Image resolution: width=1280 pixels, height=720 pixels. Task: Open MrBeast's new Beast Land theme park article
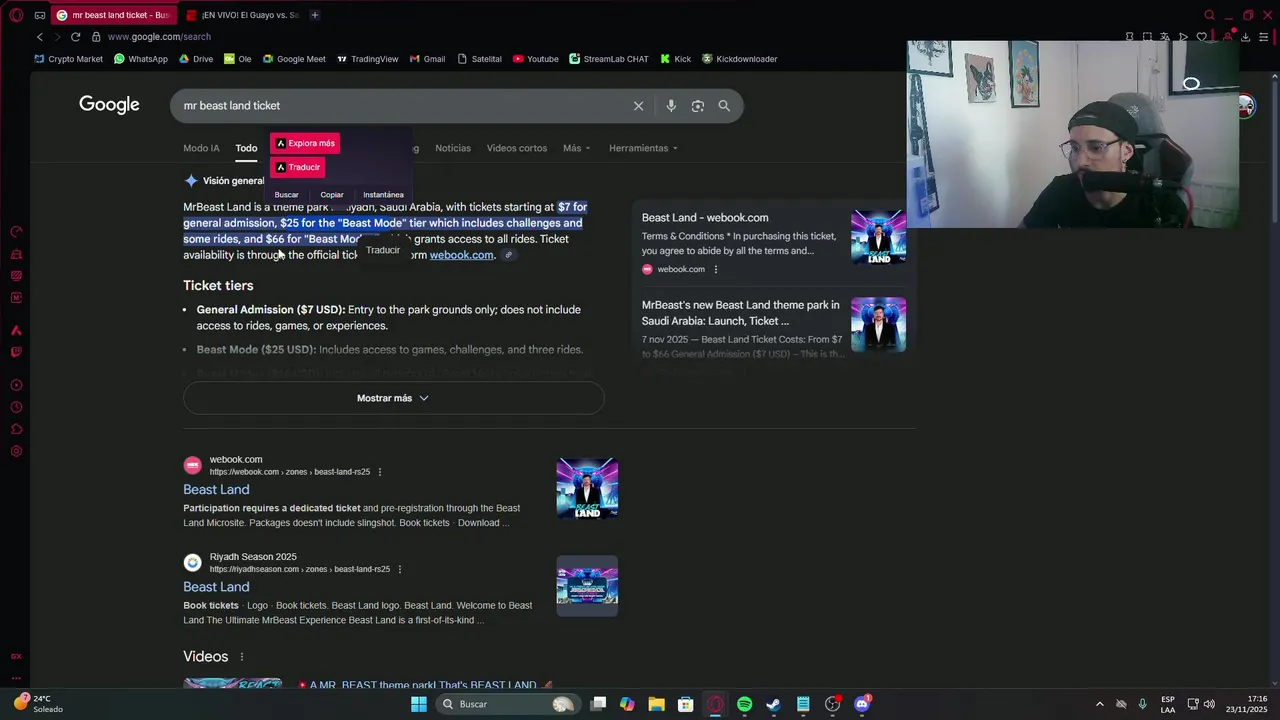[741, 313]
